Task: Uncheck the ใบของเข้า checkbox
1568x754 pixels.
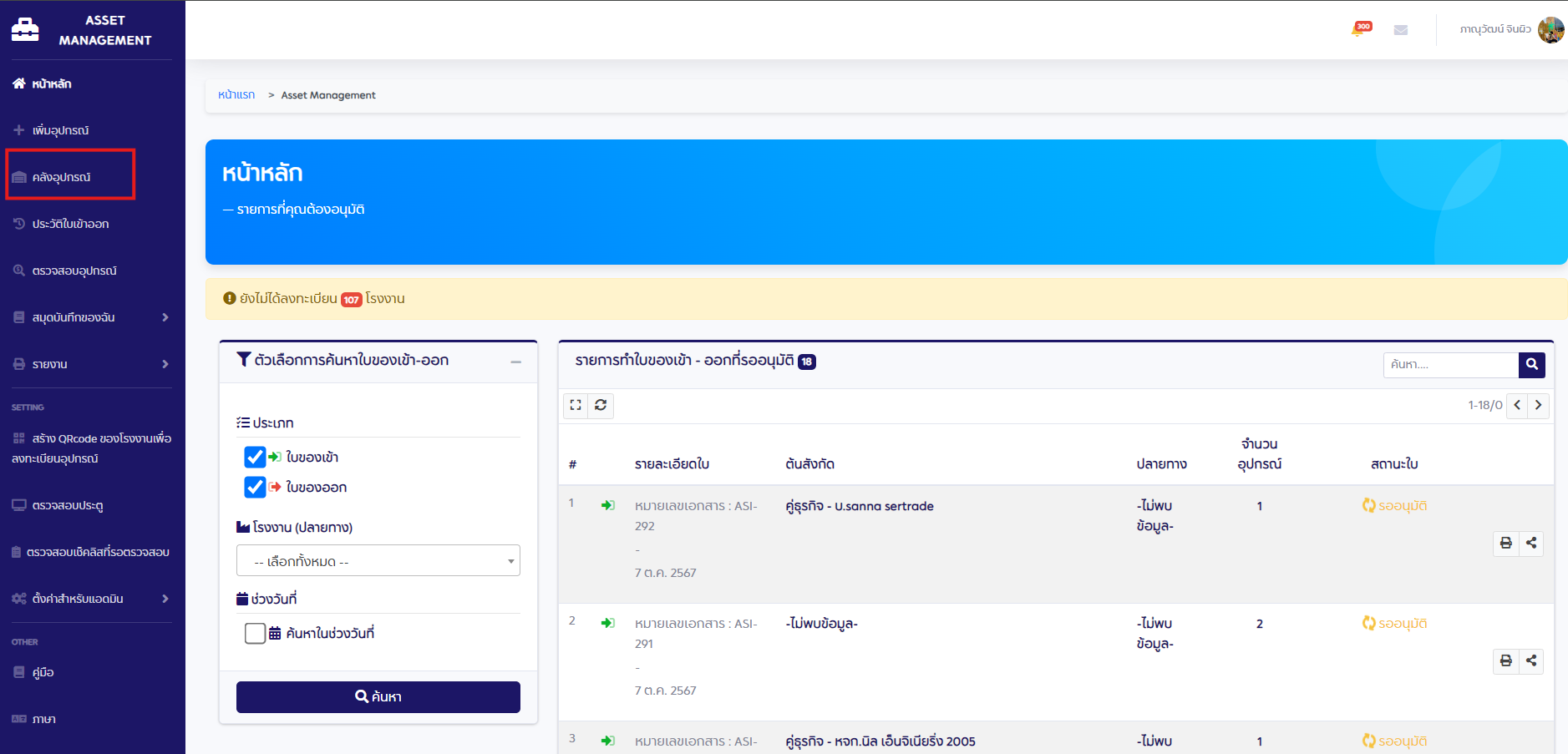Action: coord(255,457)
